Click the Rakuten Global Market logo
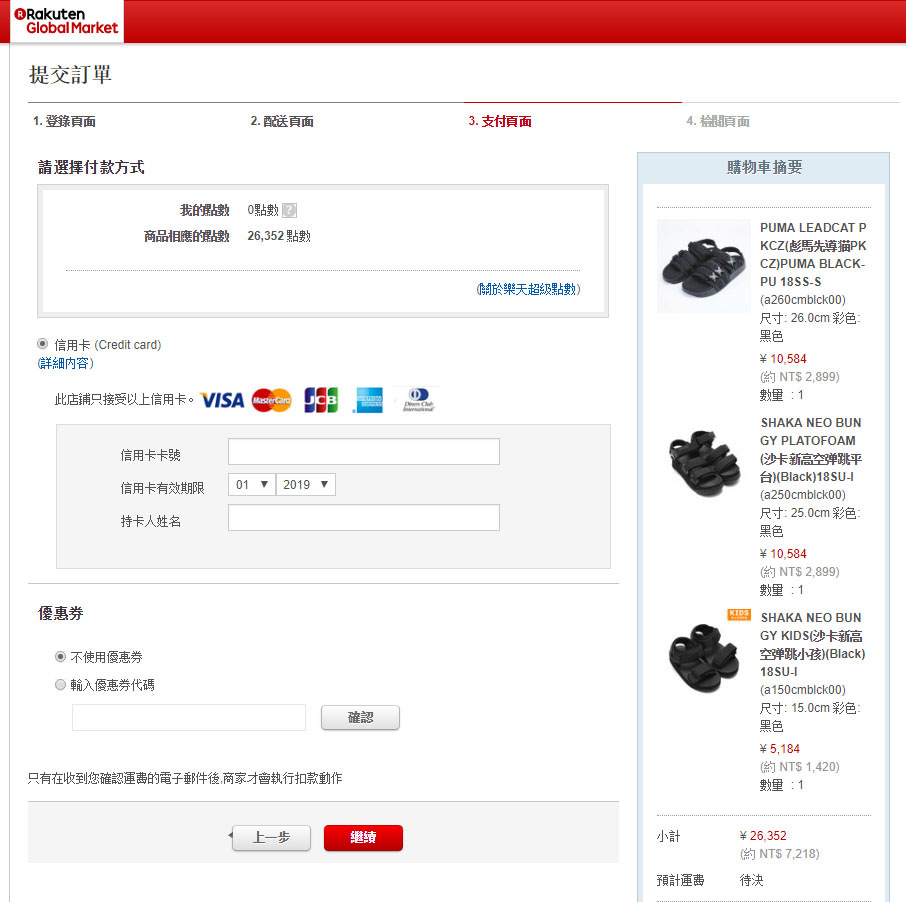Image resolution: width=906 pixels, height=902 pixels. (67, 21)
